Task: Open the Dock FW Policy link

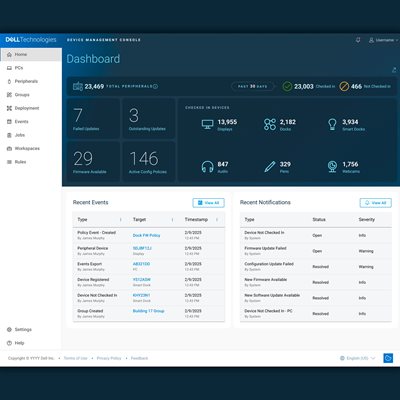Action: [x=146, y=235]
